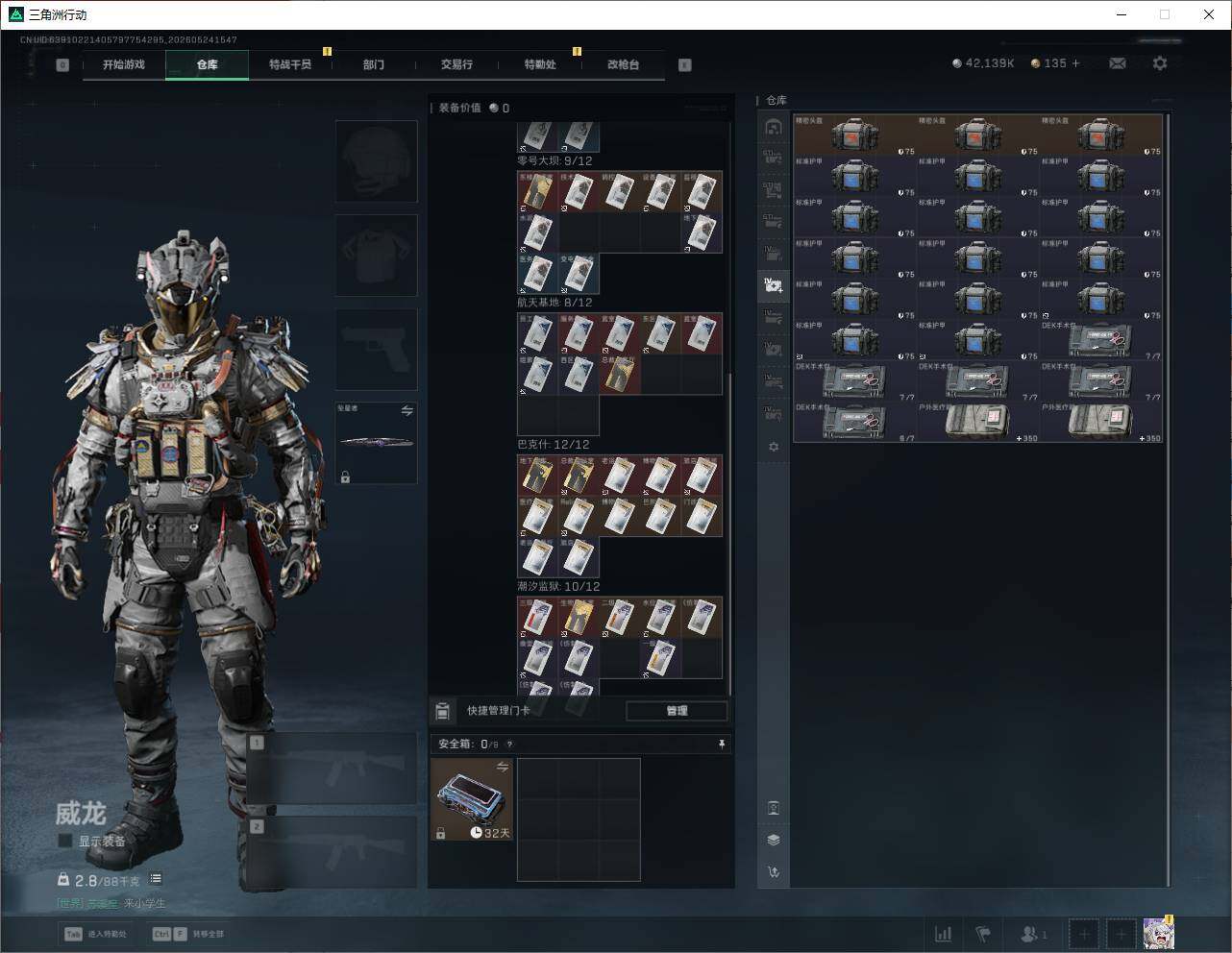
Task: Click the Tab 进入特勤处 shortcut button
Action: [x=96, y=934]
